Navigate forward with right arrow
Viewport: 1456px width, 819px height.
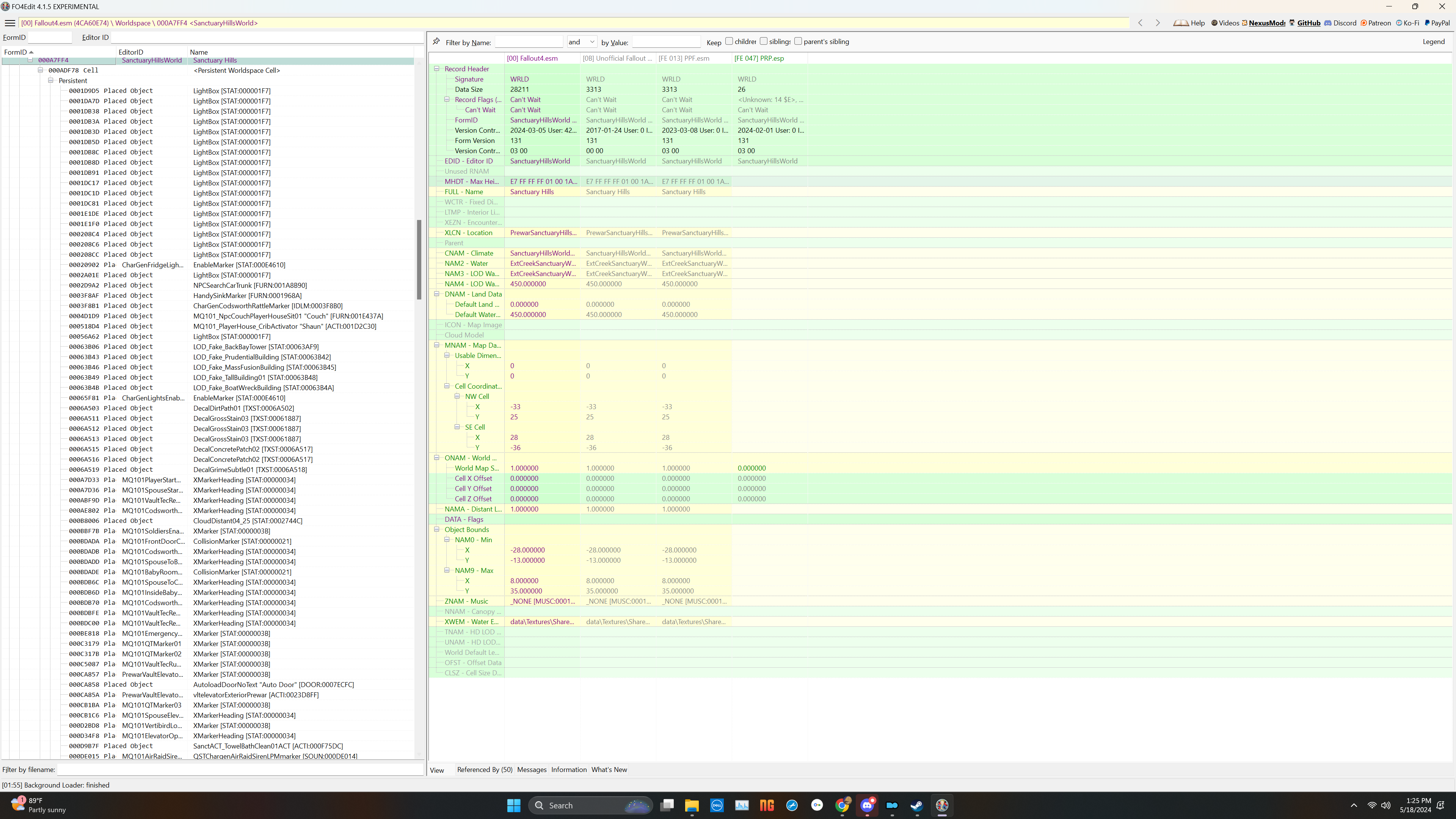point(1158,23)
